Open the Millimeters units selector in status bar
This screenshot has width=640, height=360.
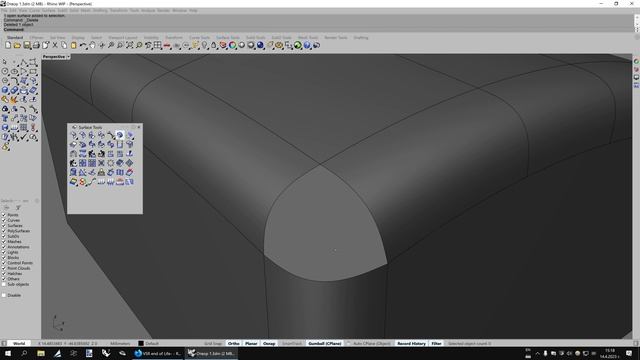click(120, 343)
